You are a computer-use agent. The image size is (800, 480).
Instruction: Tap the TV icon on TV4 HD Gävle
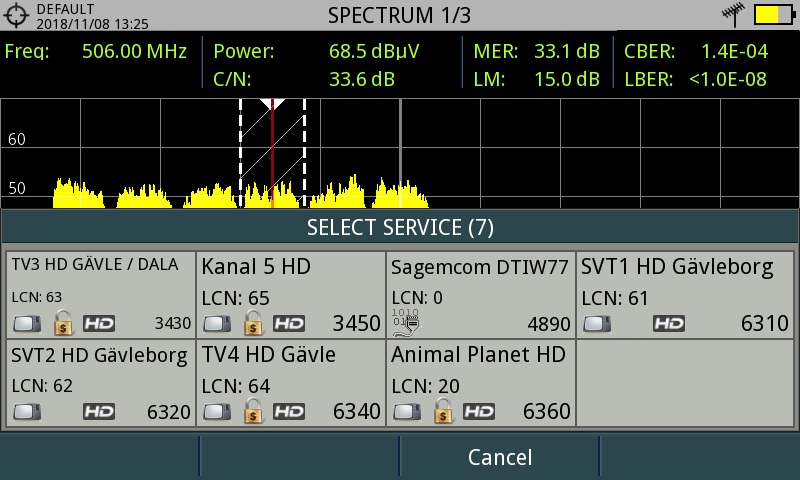click(217, 412)
